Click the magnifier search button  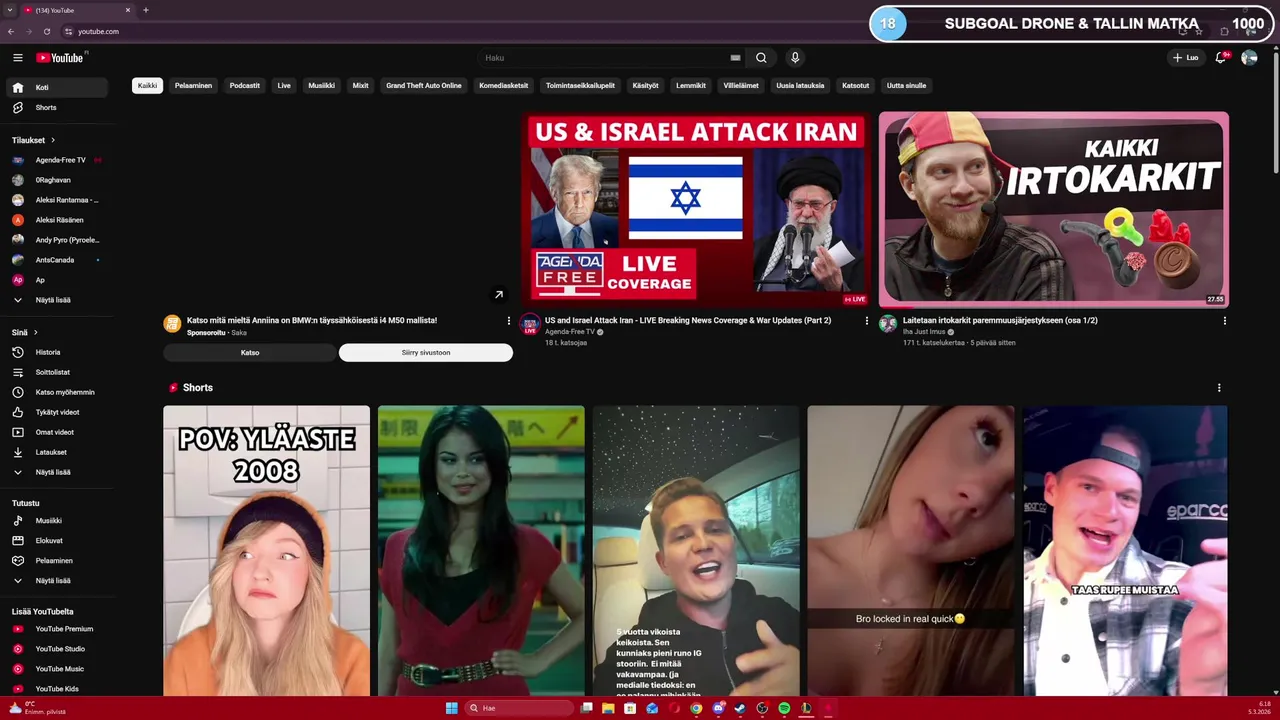pos(761,58)
